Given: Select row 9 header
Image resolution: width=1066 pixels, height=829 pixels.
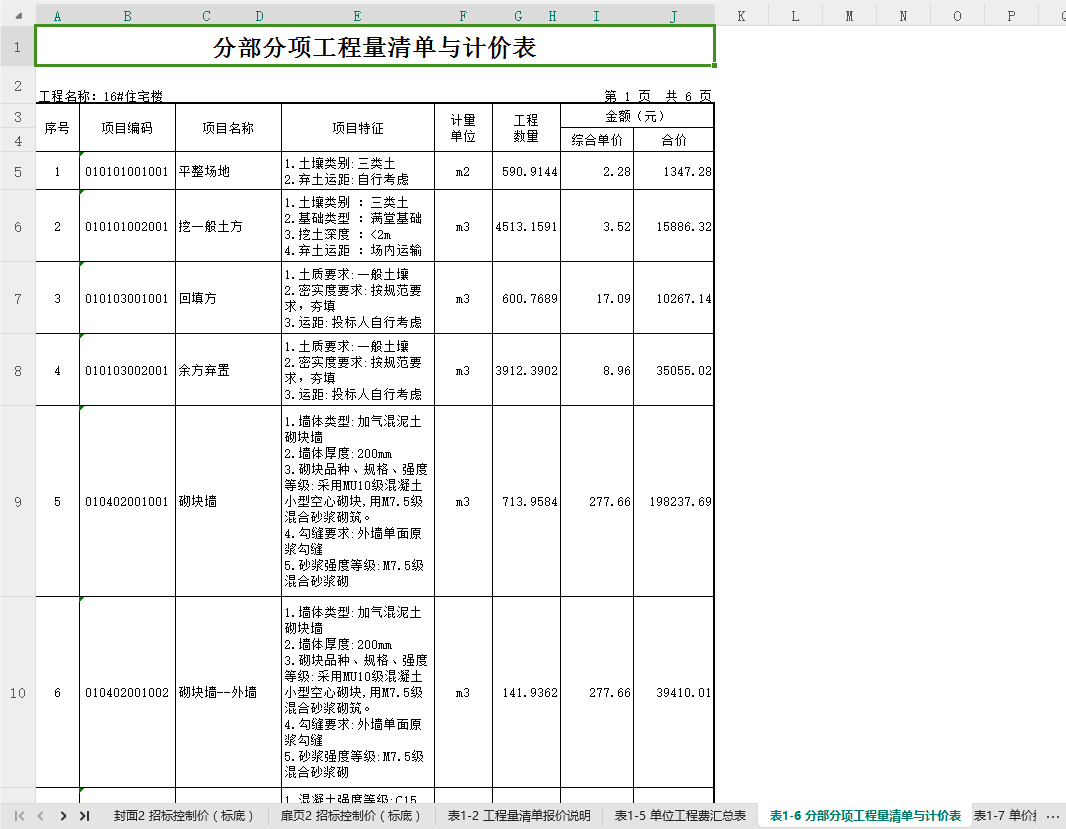Looking at the screenshot, I should pos(18,501).
